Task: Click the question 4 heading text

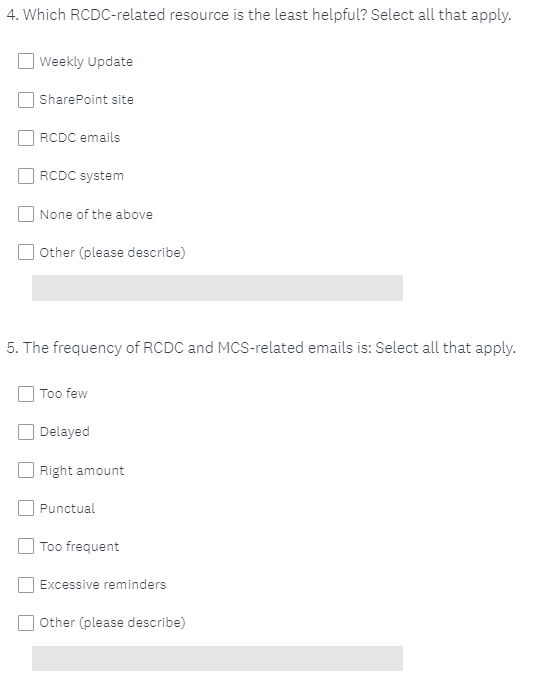Action: 259,15
